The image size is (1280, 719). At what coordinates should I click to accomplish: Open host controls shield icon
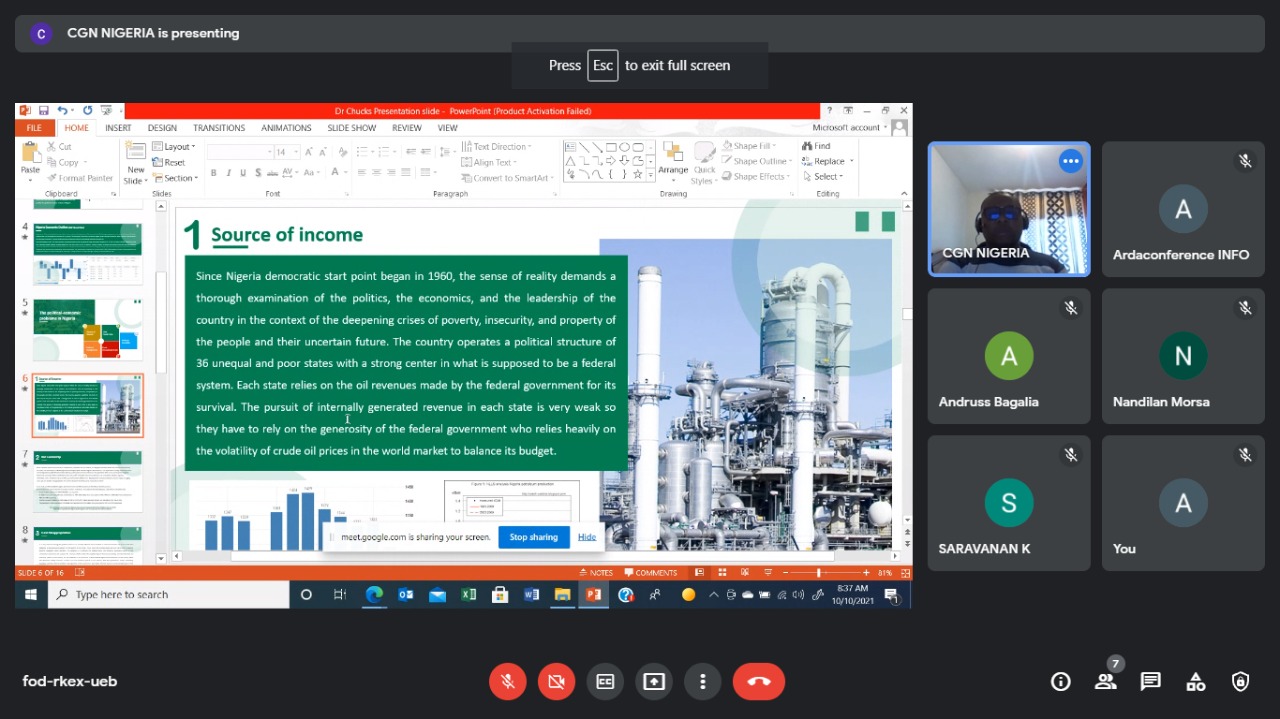pos(1241,681)
